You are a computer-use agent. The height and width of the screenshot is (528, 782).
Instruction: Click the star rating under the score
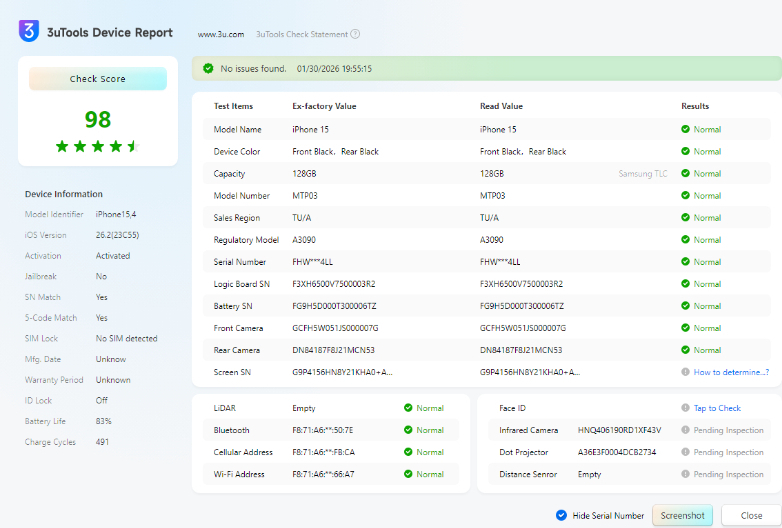pyautogui.click(x=98, y=146)
